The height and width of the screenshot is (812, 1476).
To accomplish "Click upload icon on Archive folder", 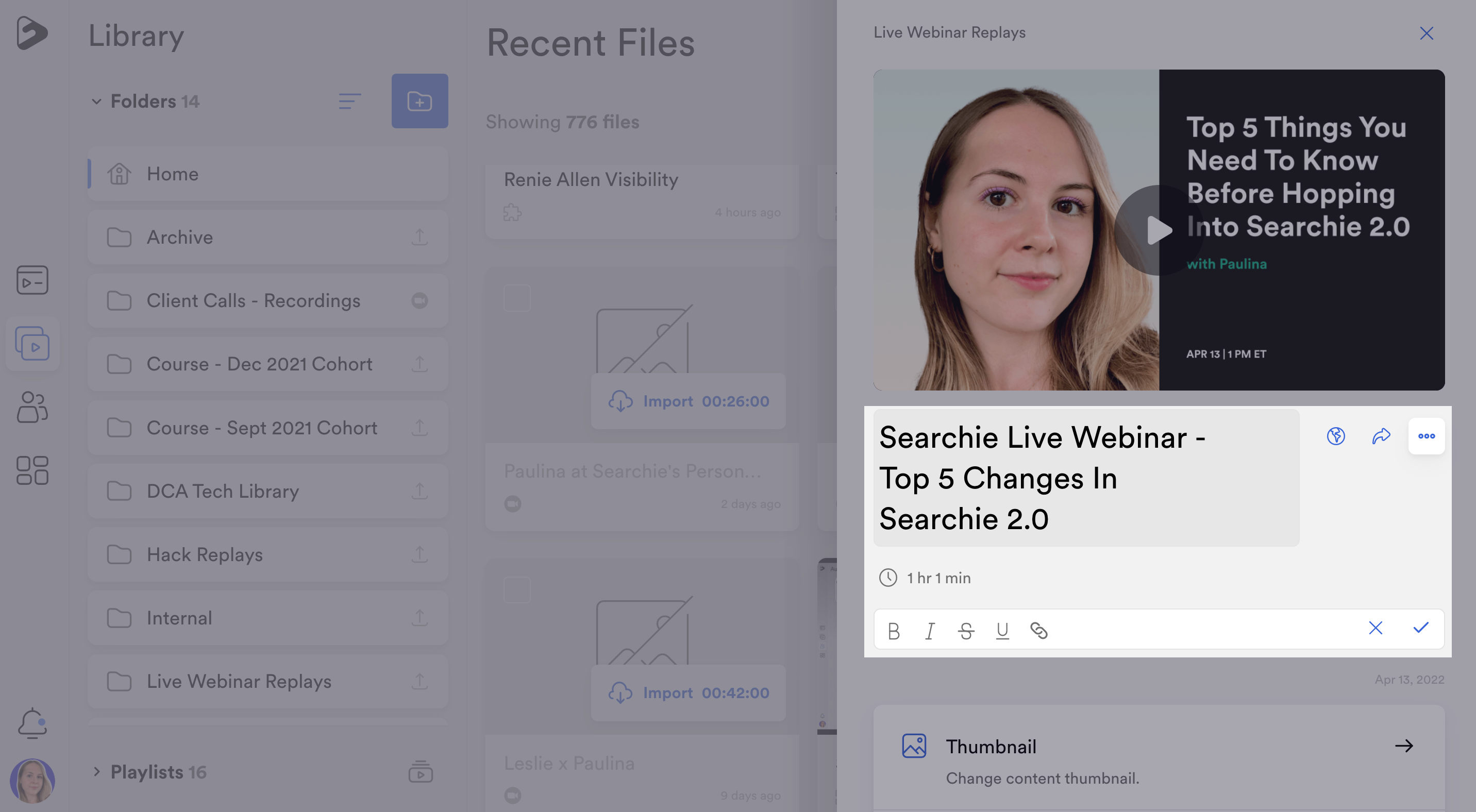I will coord(420,237).
